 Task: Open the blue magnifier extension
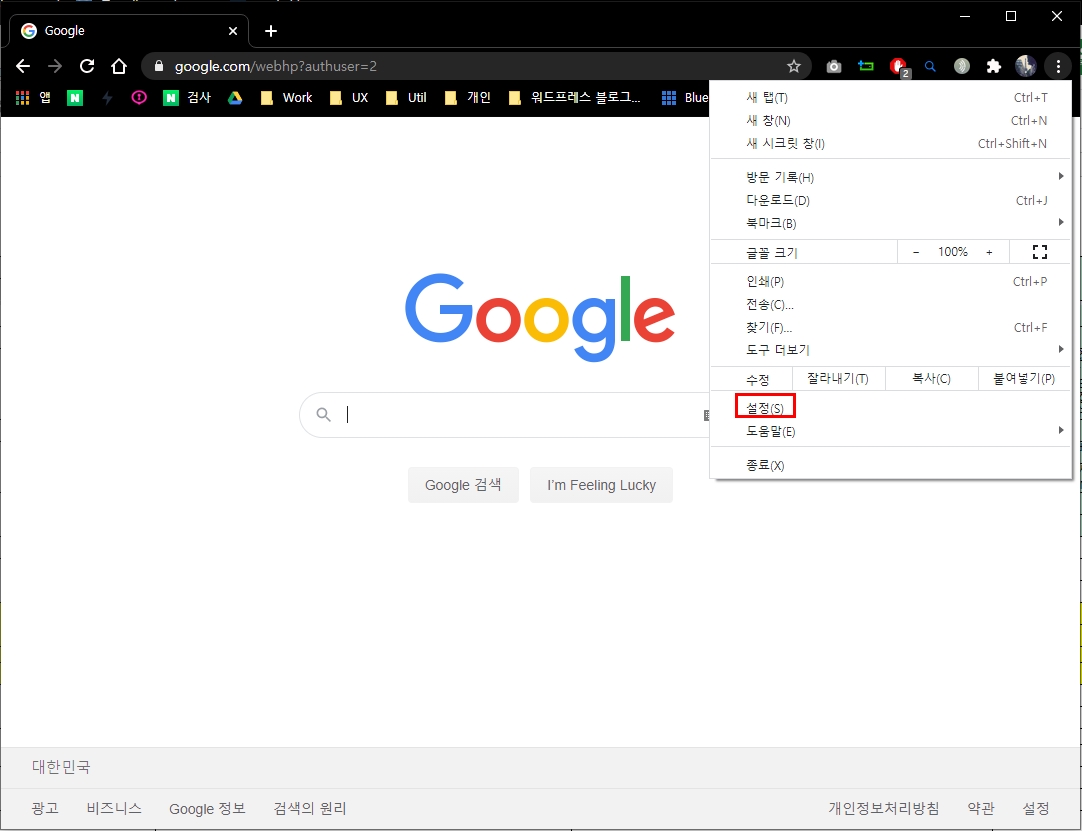tap(930, 66)
